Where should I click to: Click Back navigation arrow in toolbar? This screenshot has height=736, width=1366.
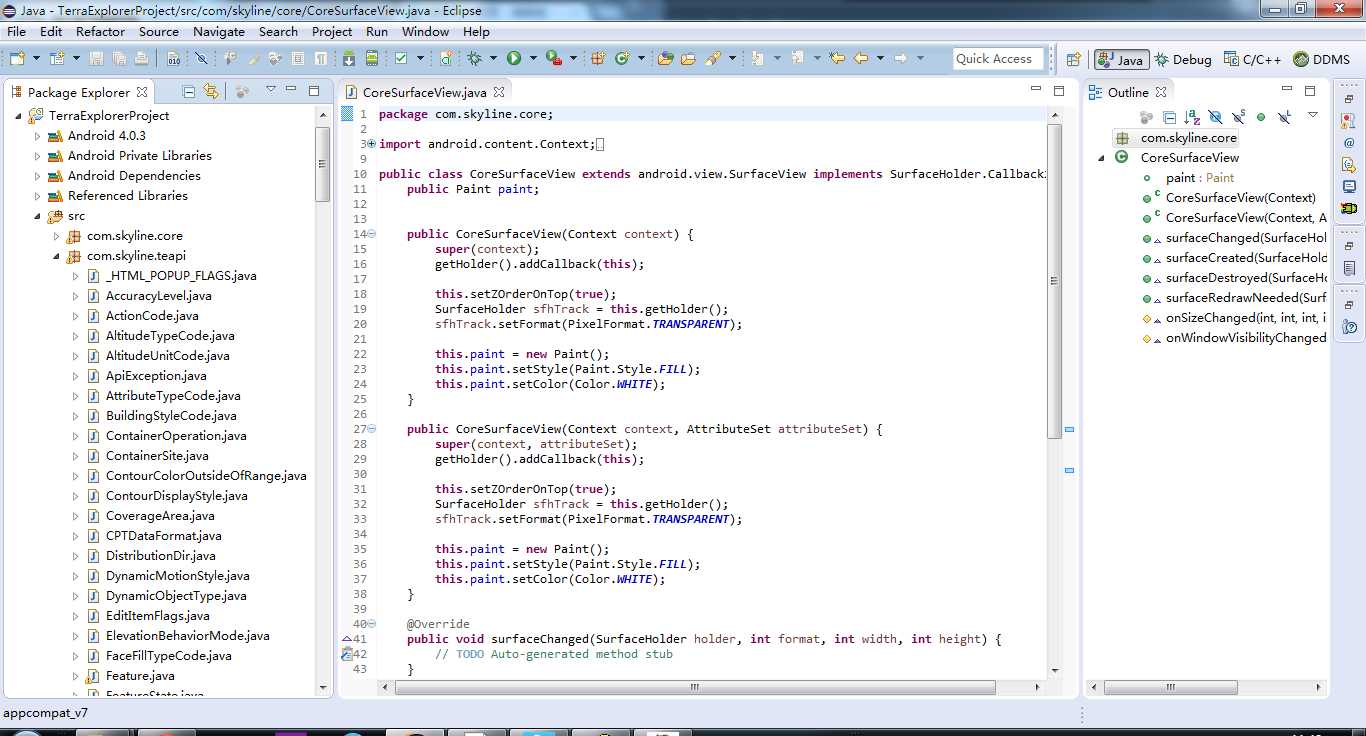coord(859,59)
